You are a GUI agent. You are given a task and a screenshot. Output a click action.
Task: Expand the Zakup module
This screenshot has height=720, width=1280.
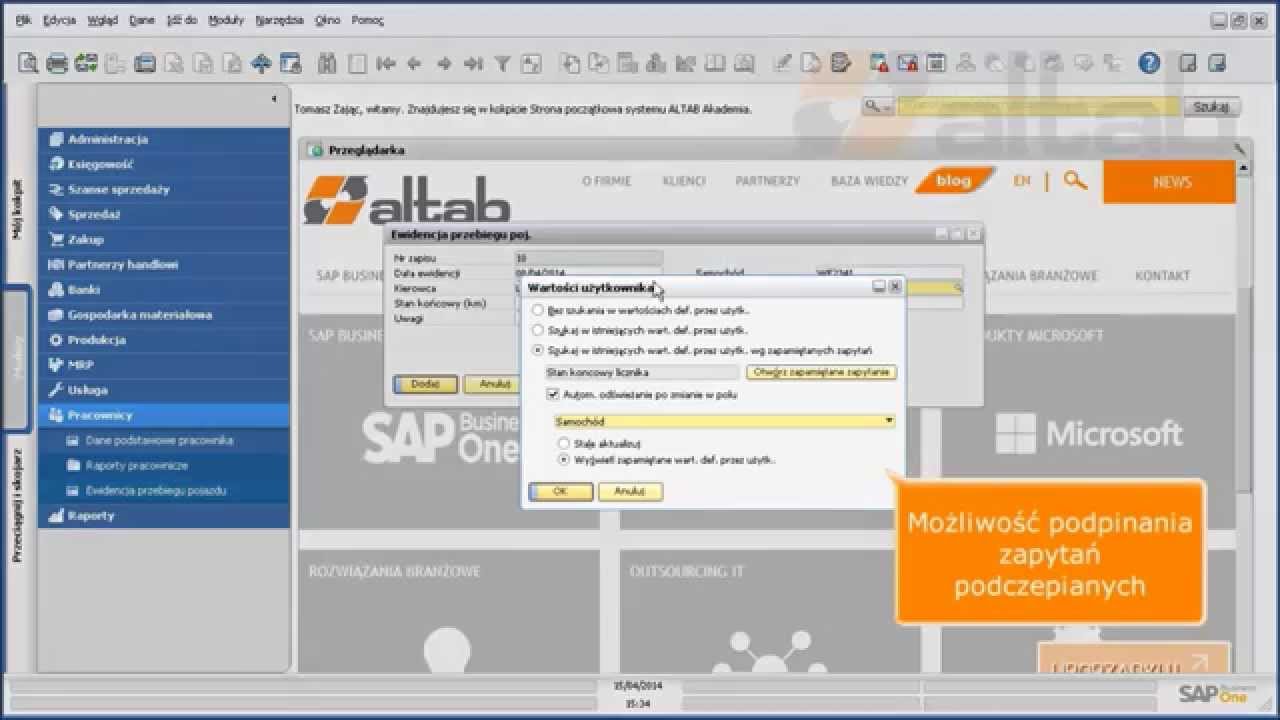(x=165, y=239)
